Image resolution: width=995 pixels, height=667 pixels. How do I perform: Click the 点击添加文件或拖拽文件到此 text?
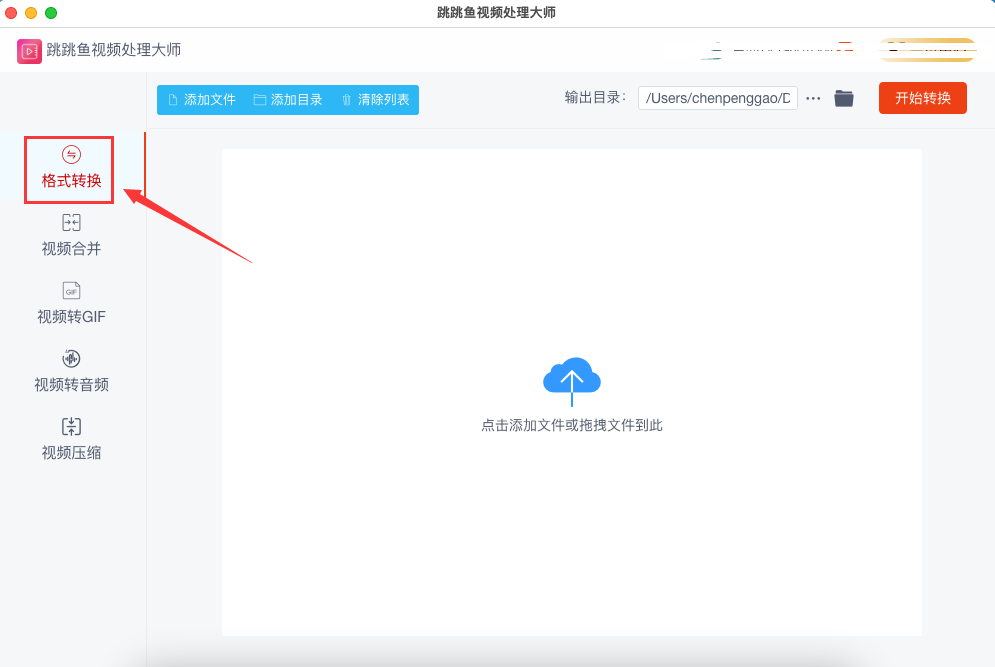click(x=572, y=425)
